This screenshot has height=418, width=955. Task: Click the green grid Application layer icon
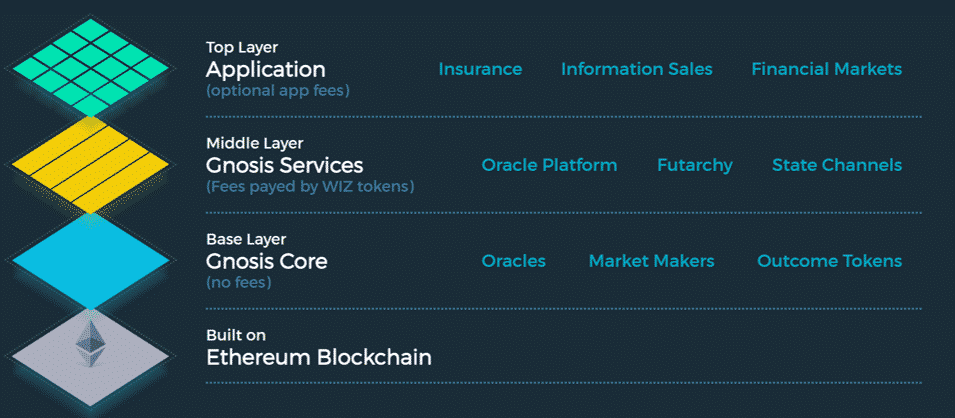click(x=90, y=68)
